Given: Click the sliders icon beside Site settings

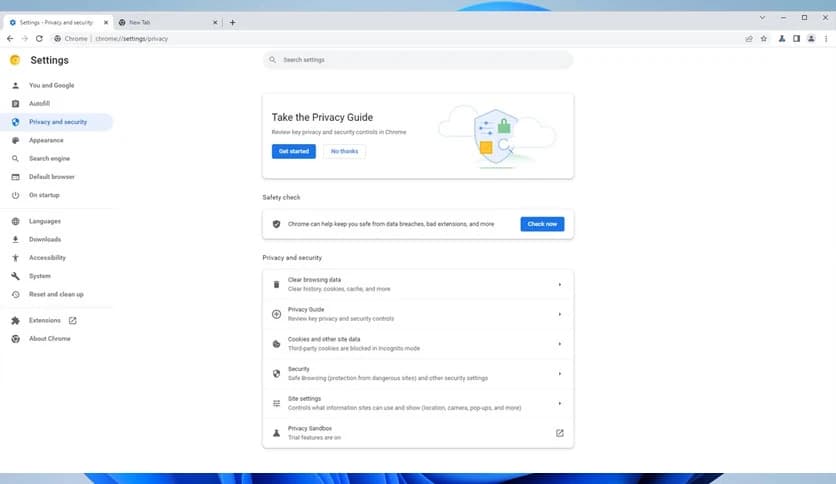Looking at the screenshot, I should [x=276, y=404].
